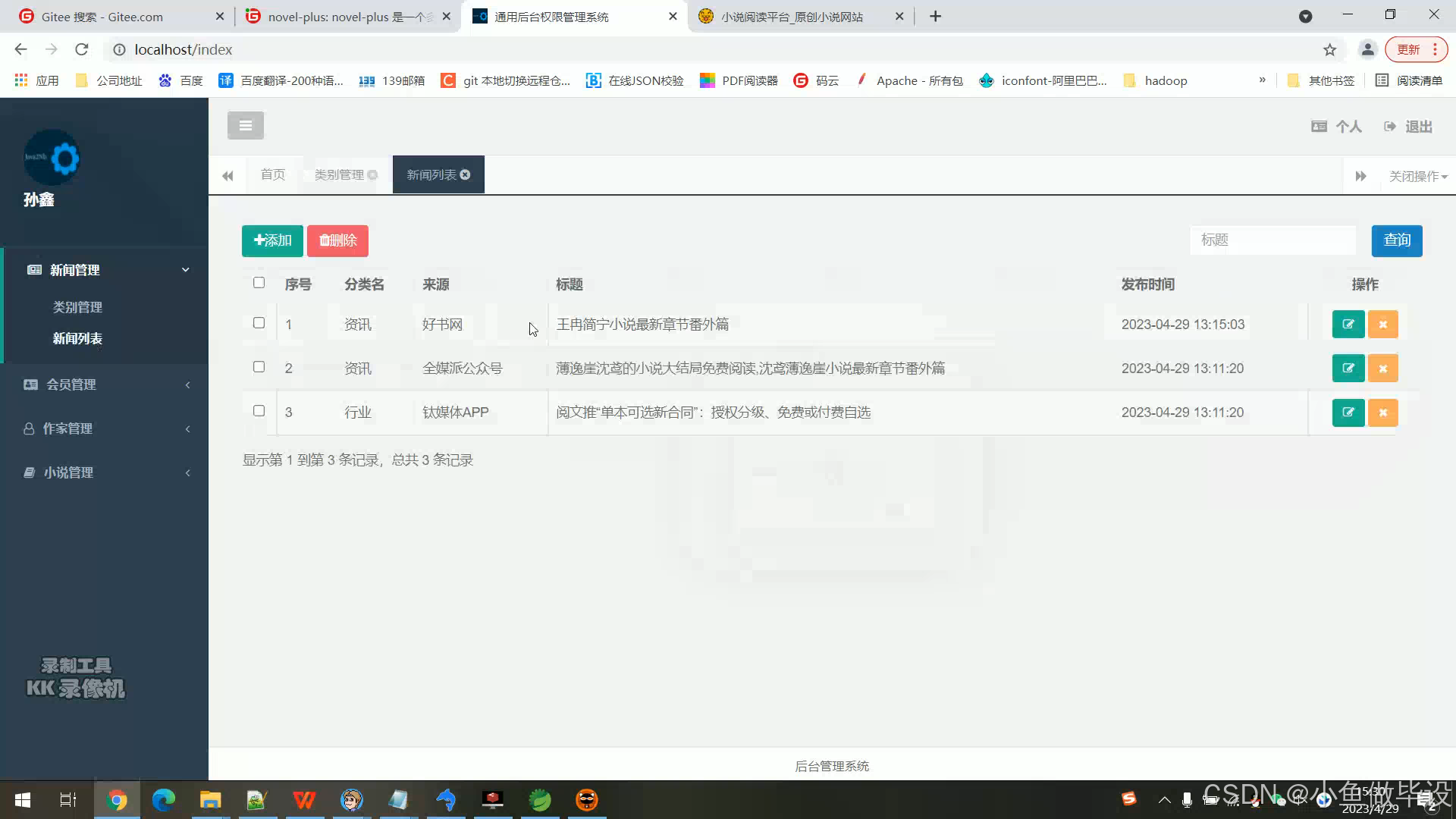Viewport: 1456px width, 819px height.
Task: Bookmark page with the star icon
Action: tap(1329, 50)
